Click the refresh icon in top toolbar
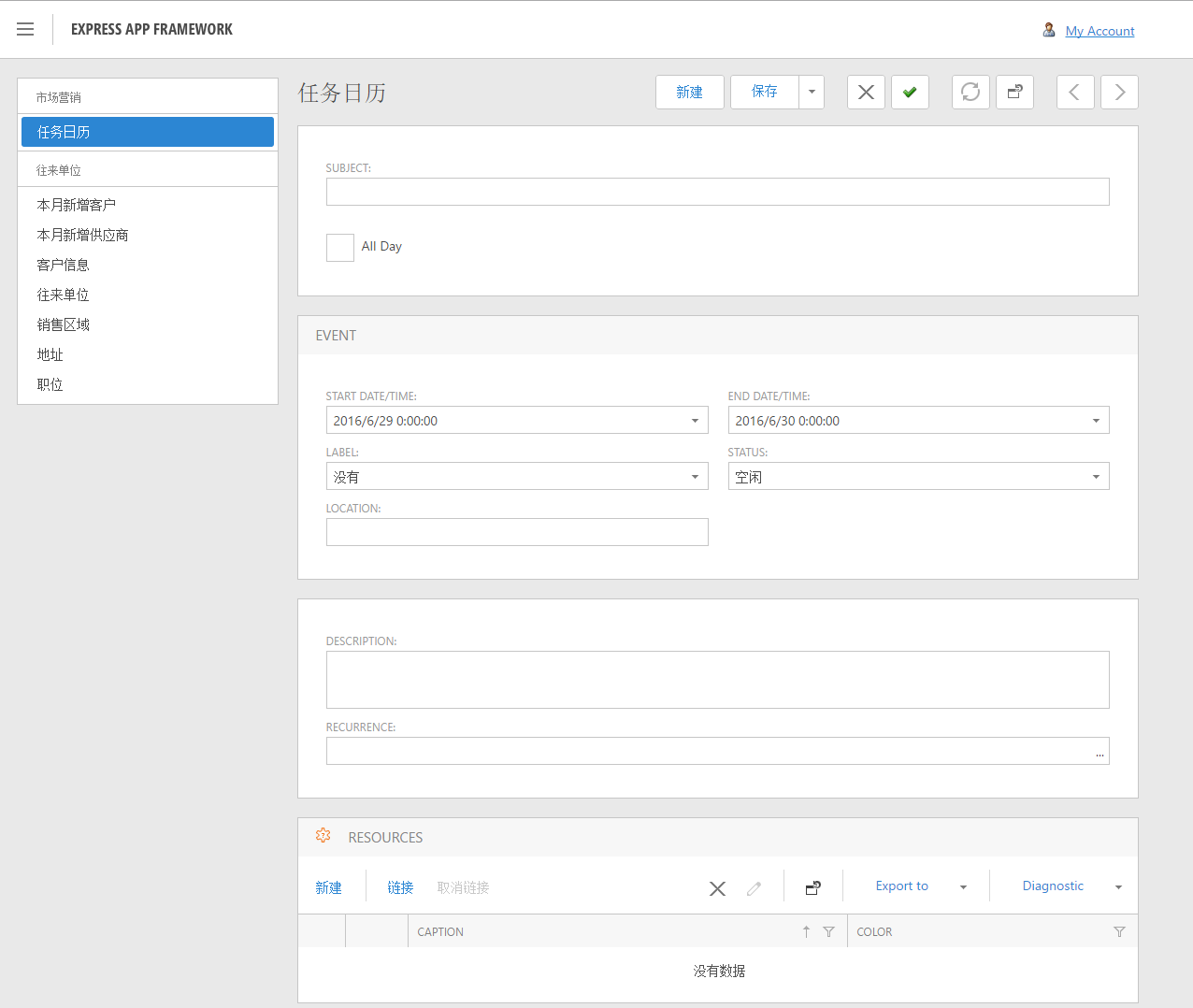Viewport: 1193px width, 1008px height. [970, 92]
